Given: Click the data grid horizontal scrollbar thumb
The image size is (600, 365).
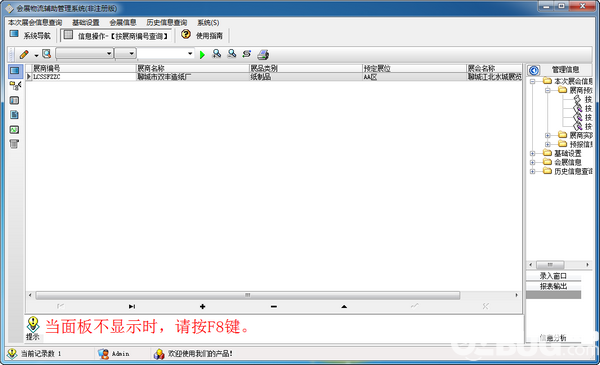Looking at the screenshot, I should click(x=248, y=295).
